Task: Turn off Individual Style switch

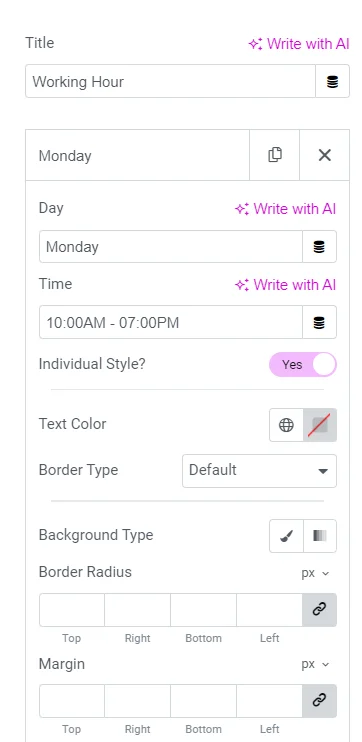Action: [x=303, y=364]
